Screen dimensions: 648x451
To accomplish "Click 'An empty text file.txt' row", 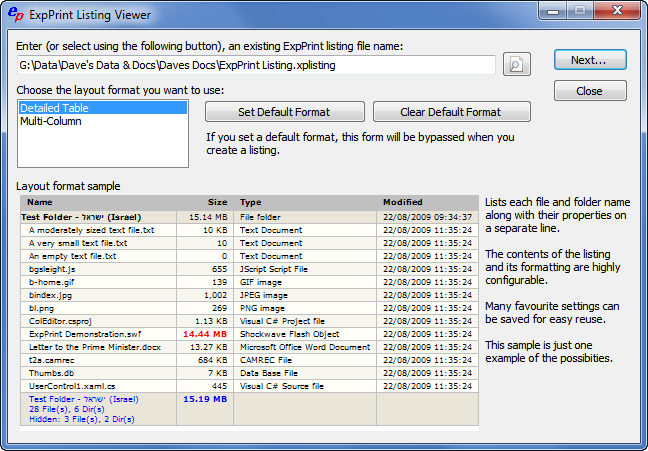I will coord(250,256).
